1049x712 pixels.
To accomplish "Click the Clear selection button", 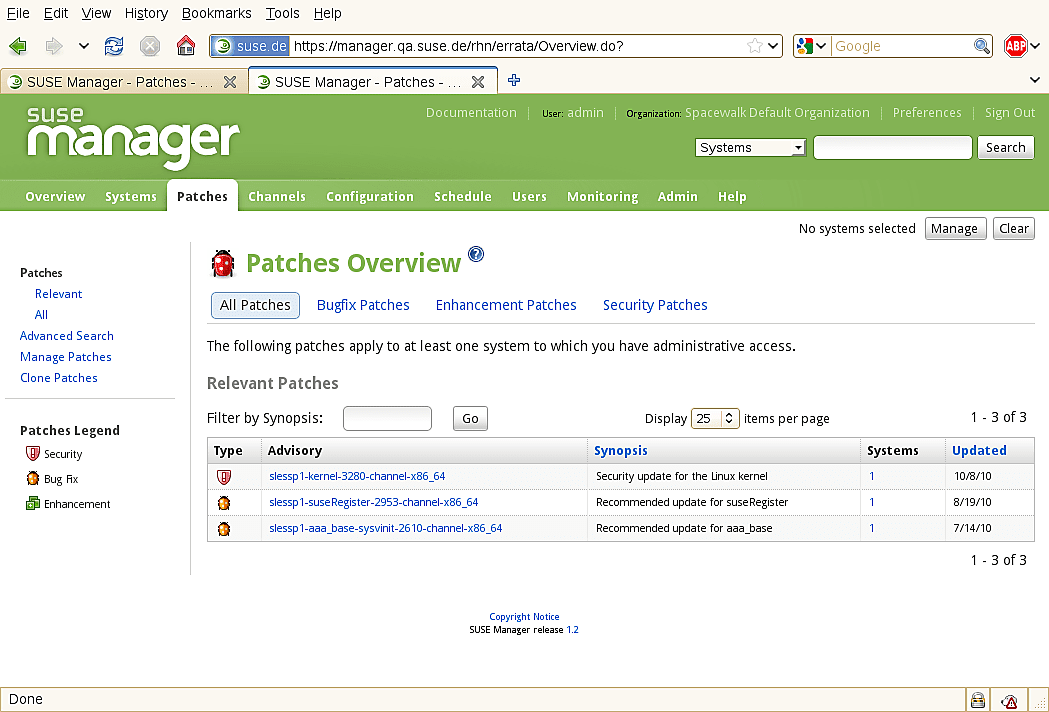I will point(1014,228).
